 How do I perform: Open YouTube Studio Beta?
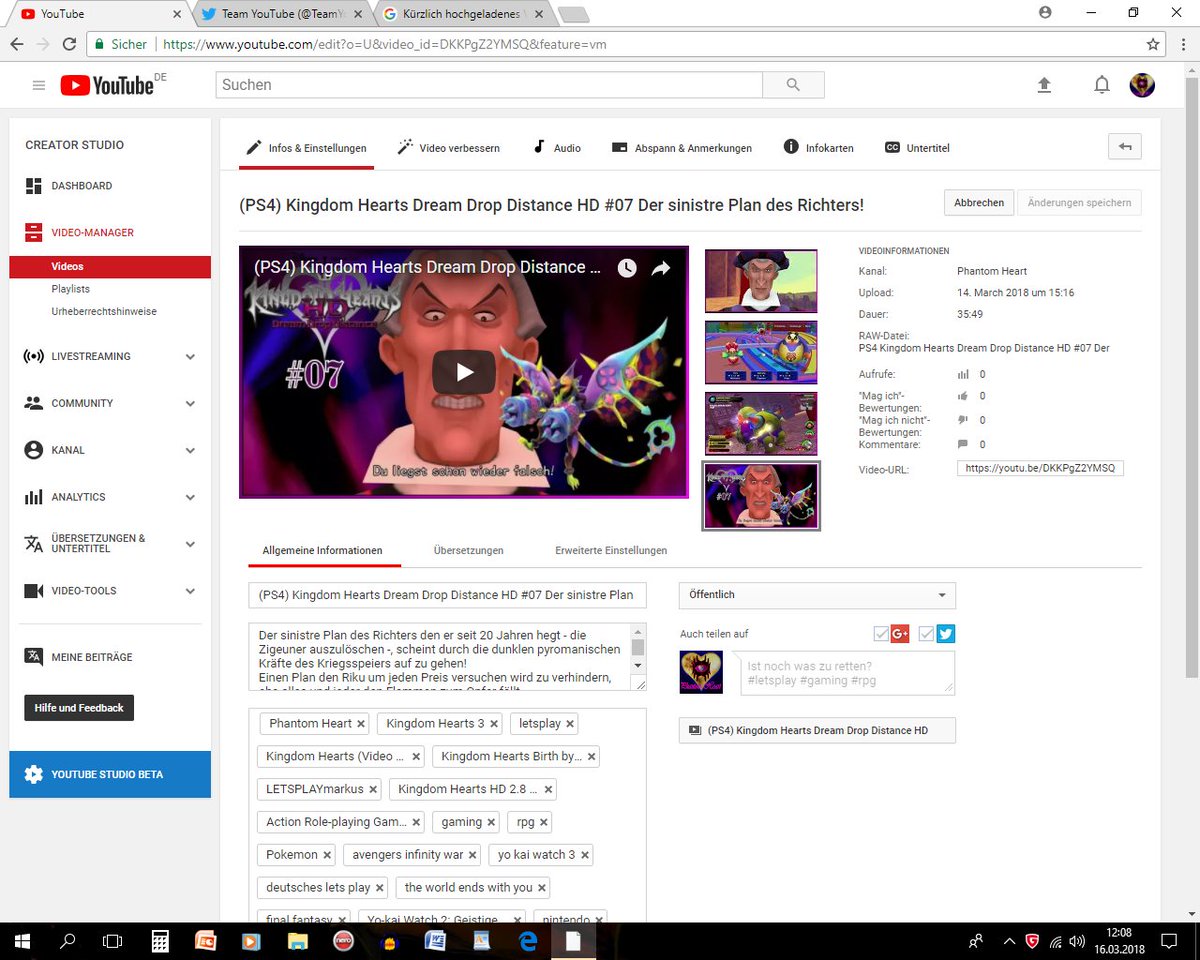click(110, 774)
